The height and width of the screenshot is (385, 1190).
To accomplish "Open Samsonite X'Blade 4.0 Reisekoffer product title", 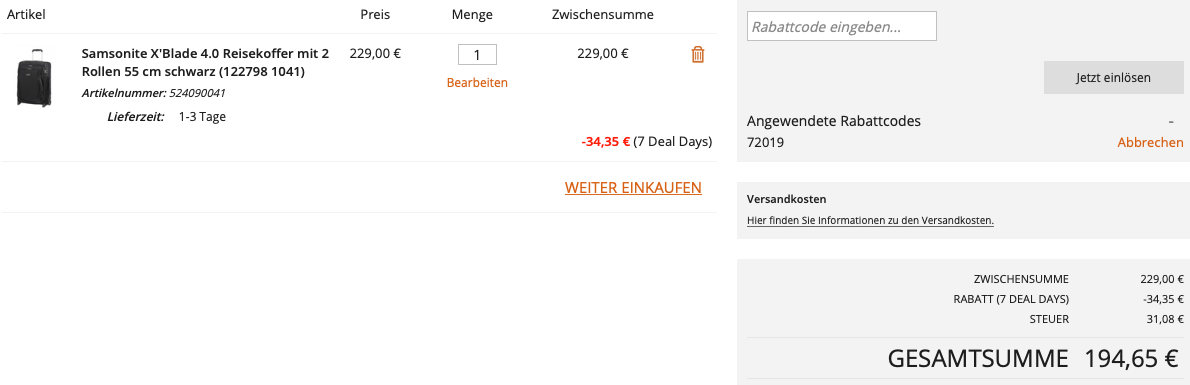I will 205,63.
